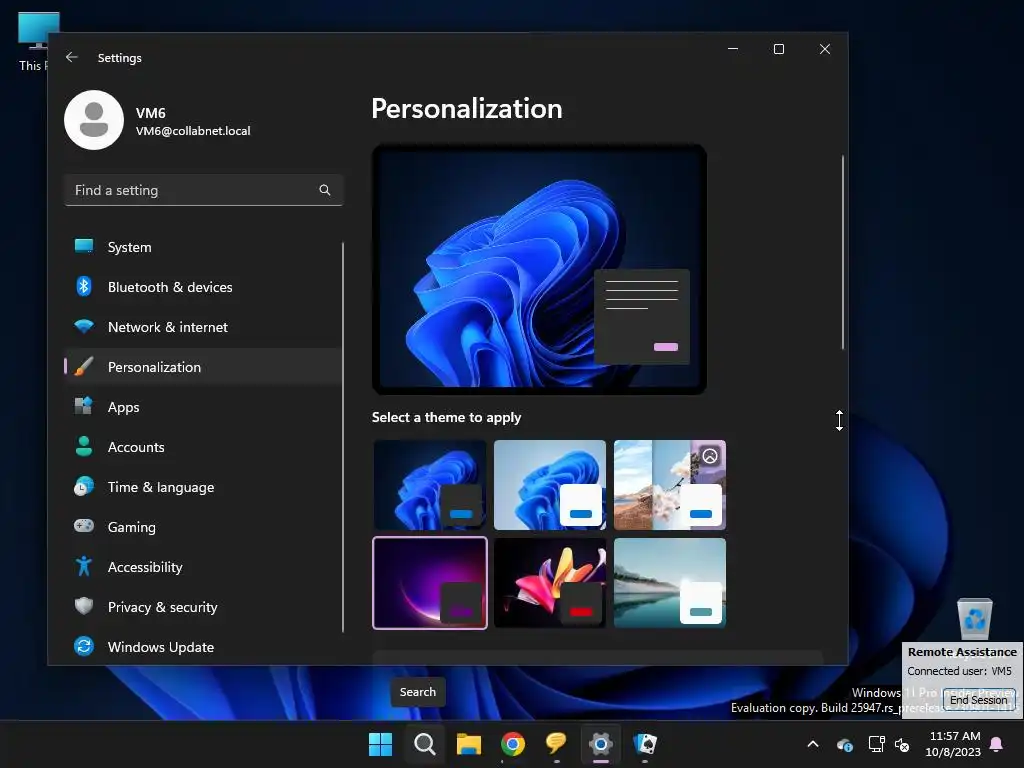1024x768 pixels.
Task: Click the desktop preview image
Action: tap(539, 269)
